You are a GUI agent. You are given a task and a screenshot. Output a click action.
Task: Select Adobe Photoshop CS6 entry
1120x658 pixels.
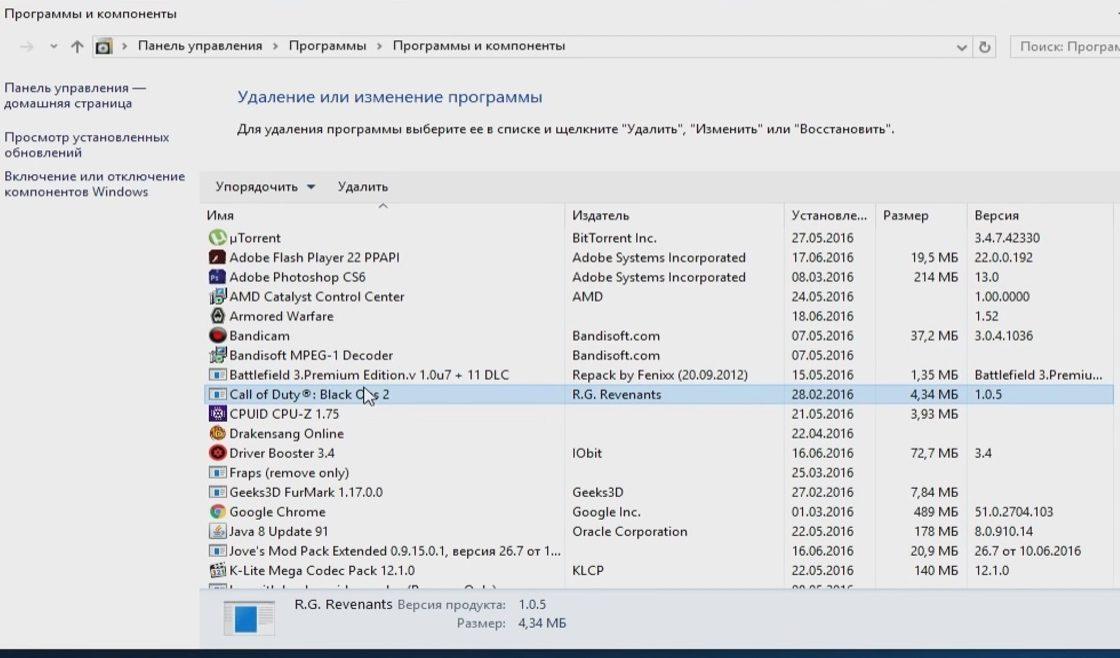pos(297,277)
